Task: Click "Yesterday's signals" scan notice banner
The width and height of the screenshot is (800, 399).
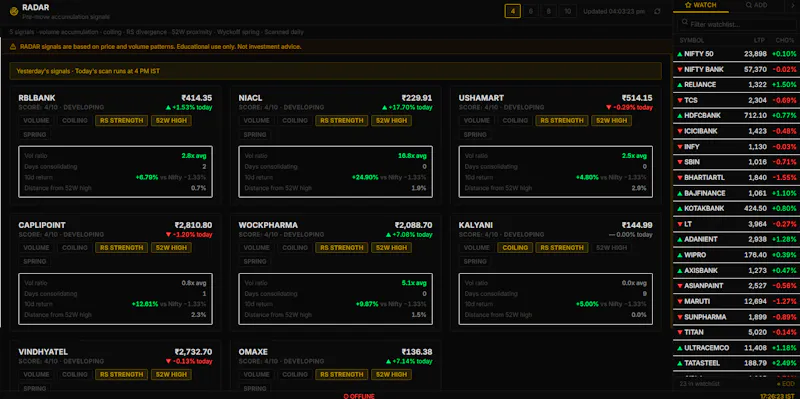Action: click(335, 71)
